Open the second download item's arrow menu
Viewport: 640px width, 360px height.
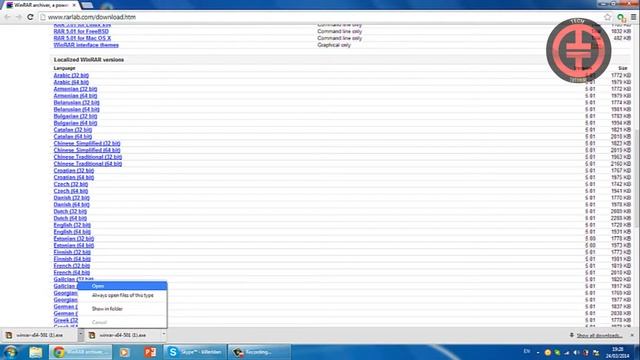pyautogui.click(x=164, y=335)
